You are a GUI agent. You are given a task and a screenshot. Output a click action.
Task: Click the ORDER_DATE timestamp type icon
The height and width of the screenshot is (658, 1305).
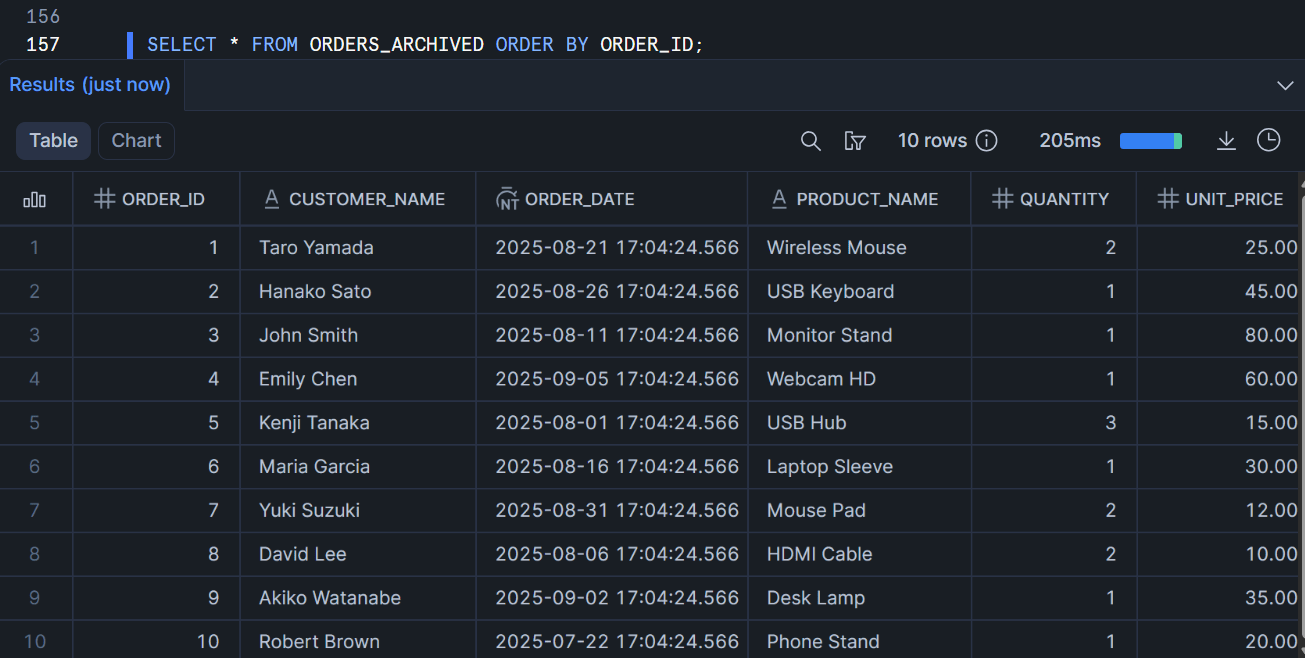click(507, 199)
